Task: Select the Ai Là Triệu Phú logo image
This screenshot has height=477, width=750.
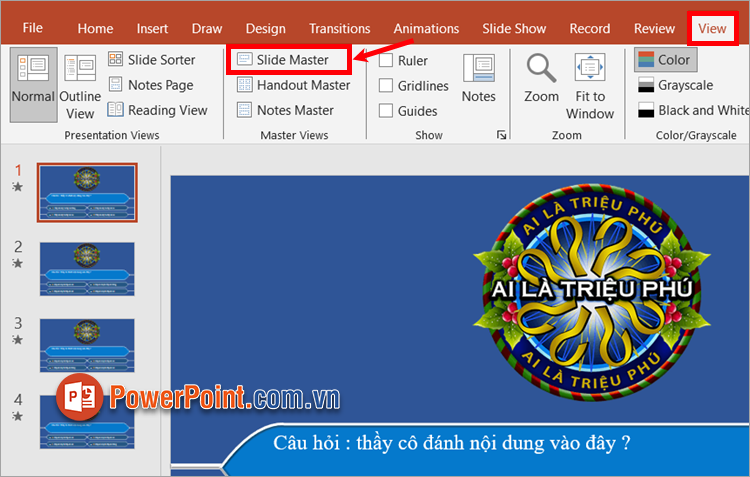Action: [x=592, y=292]
